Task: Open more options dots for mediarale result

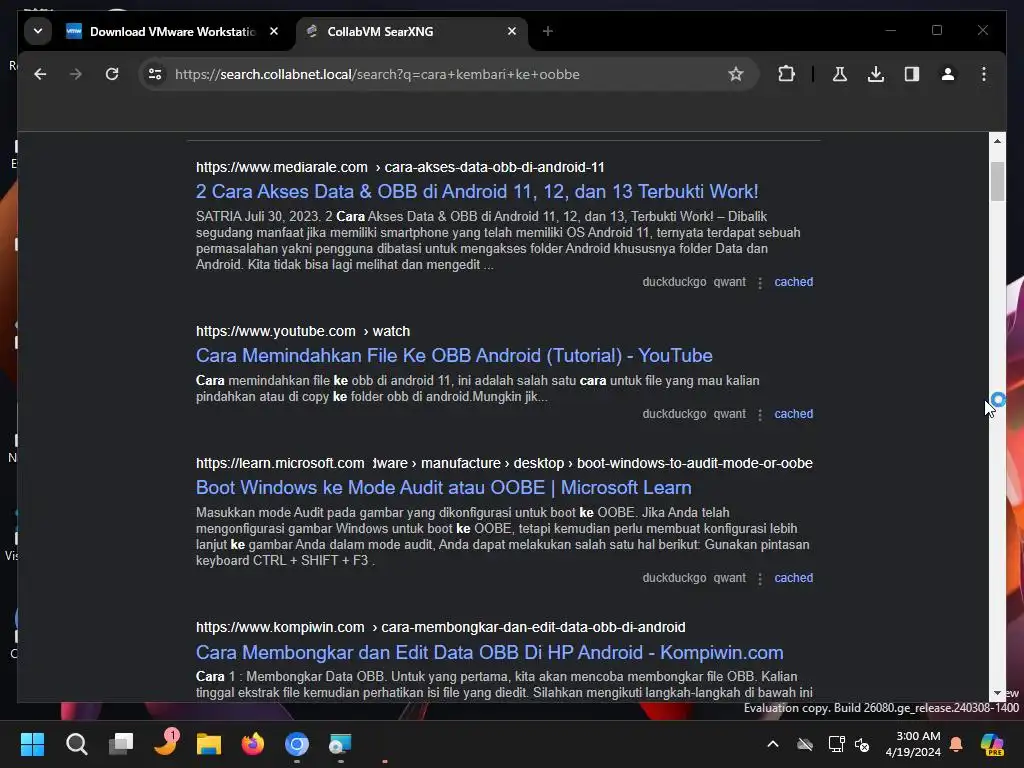Action: [x=760, y=283]
